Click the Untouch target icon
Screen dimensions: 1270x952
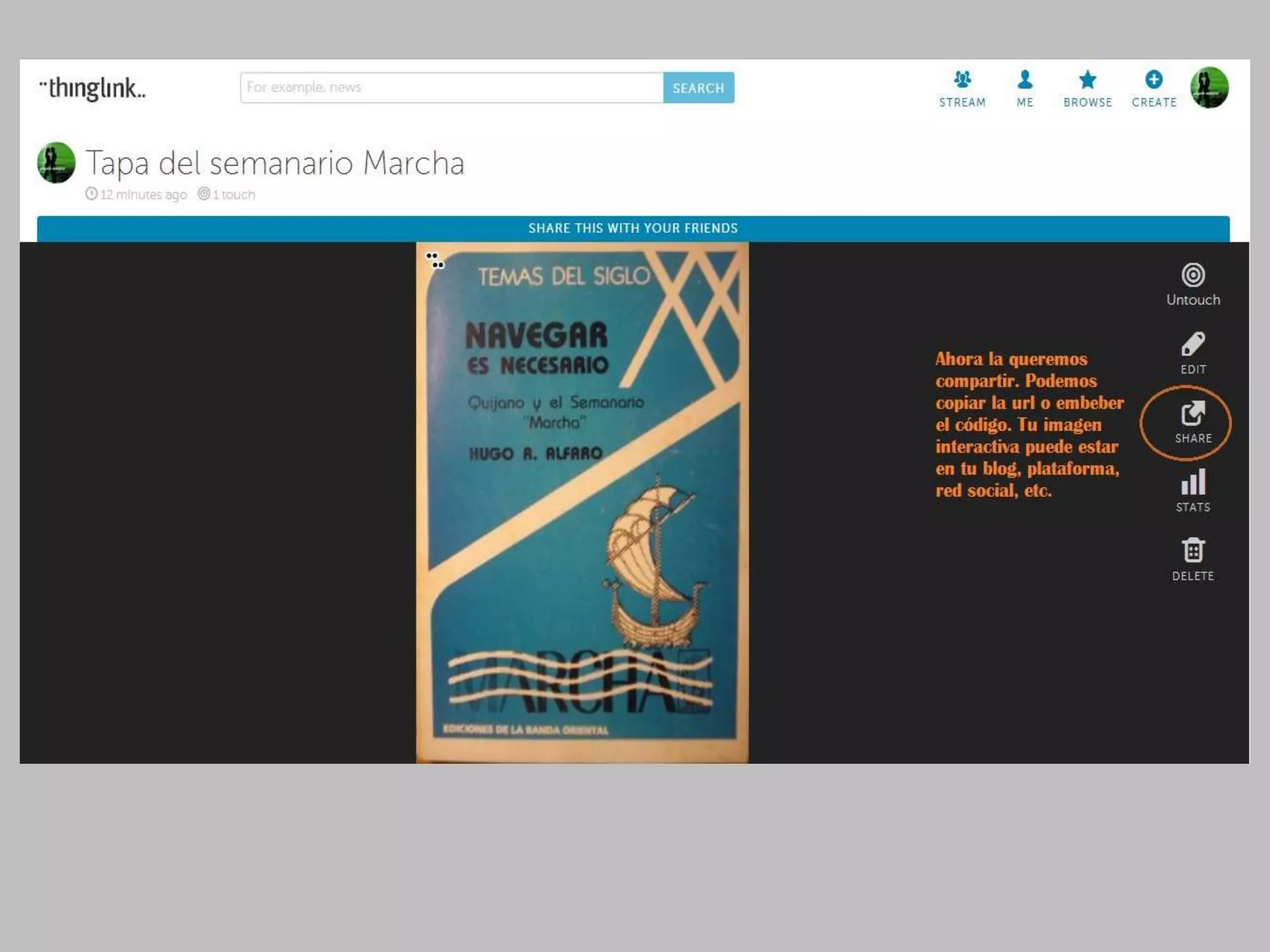(x=1192, y=275)
